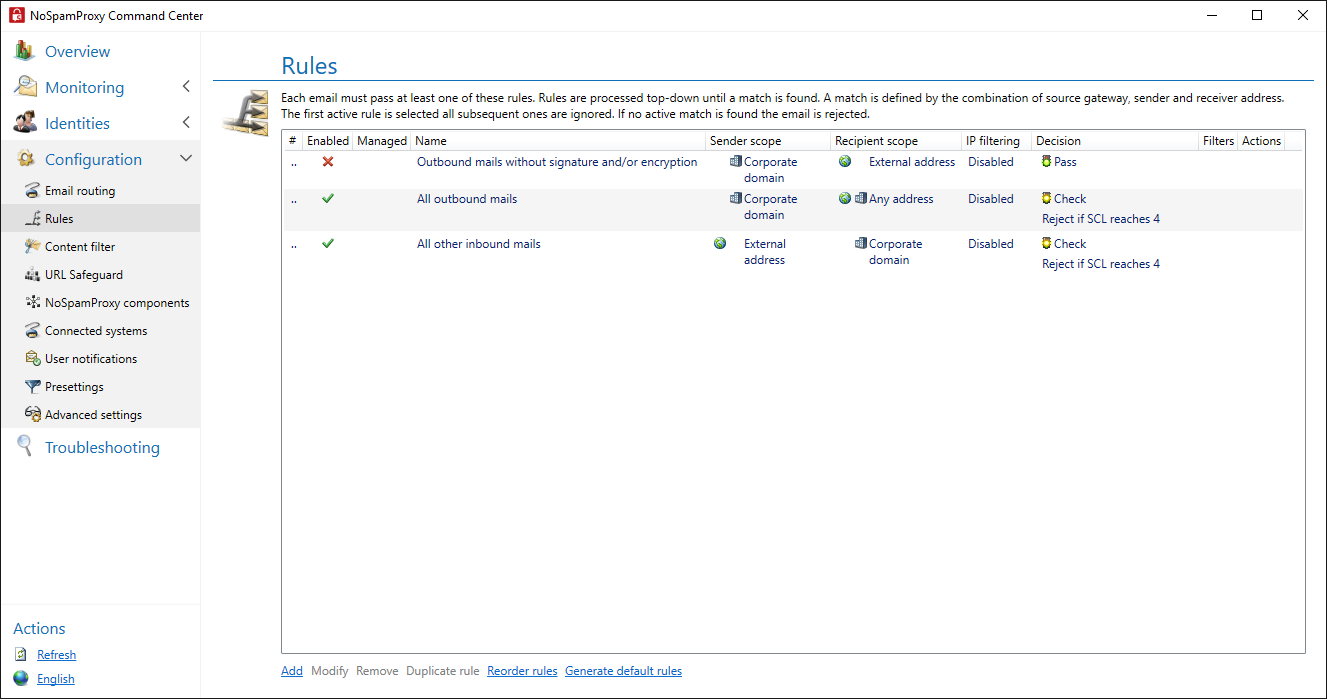
Task: Open the Overview section icon
Action: (x=25, y=51)
